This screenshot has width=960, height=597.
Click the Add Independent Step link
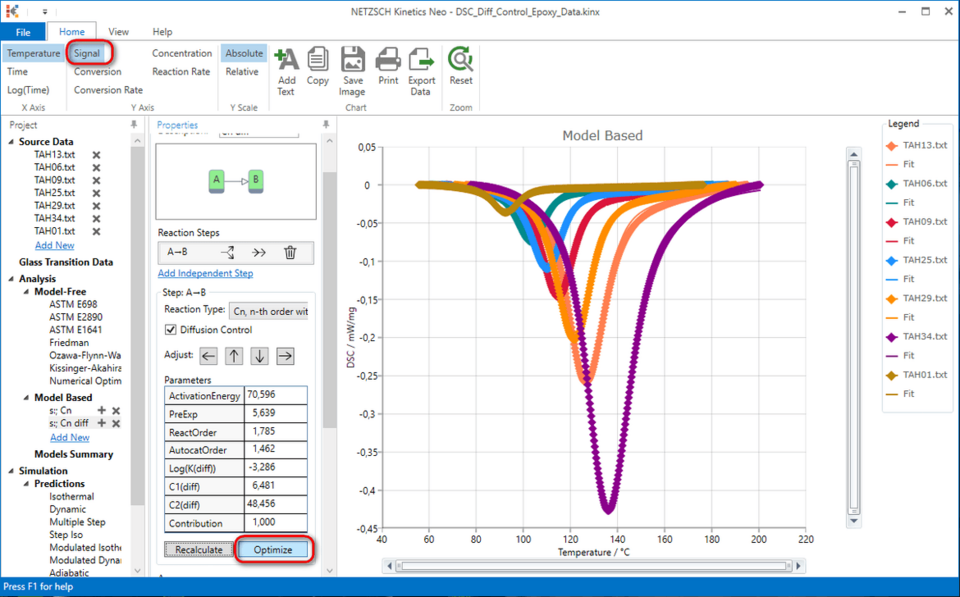pyautogui.click(x=205, y=272)
